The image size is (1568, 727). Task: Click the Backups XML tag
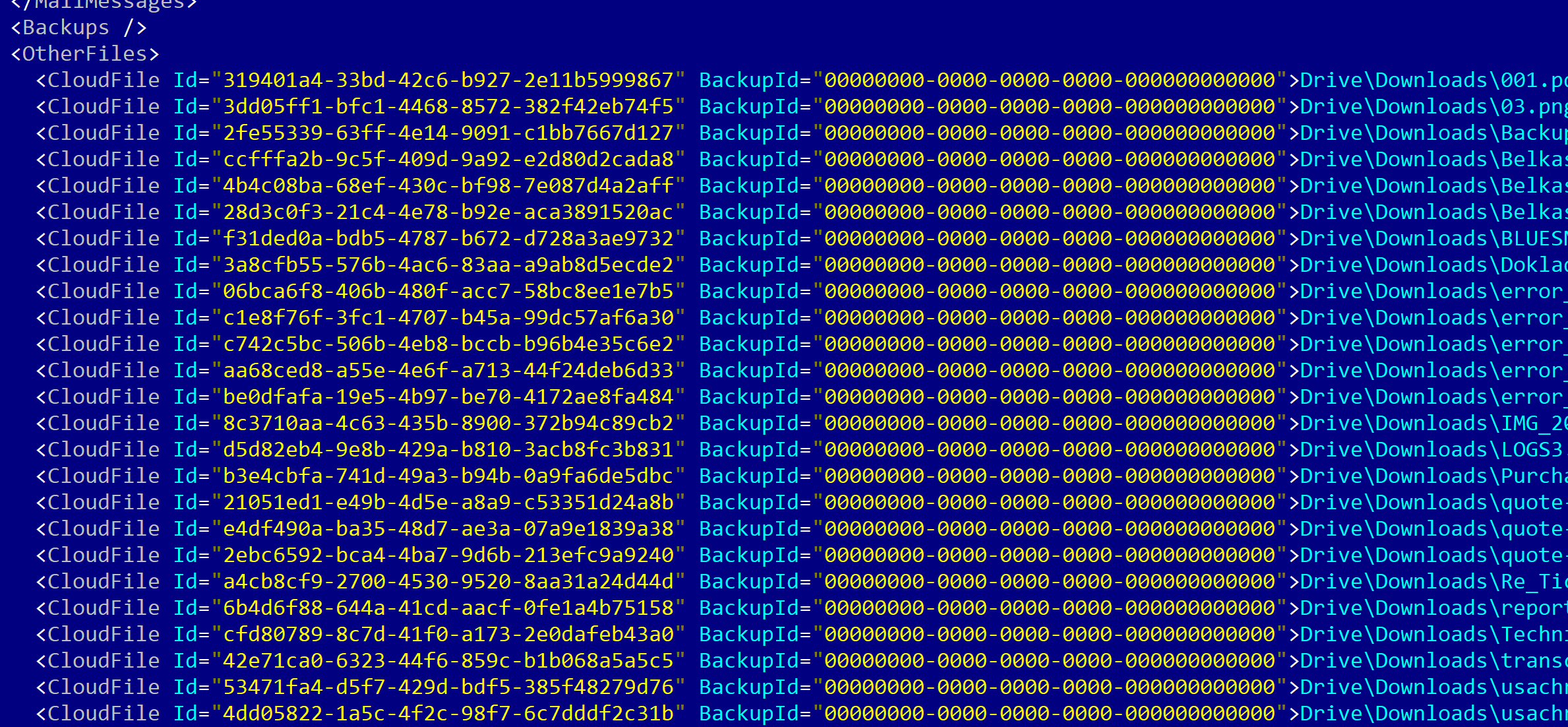78,28
